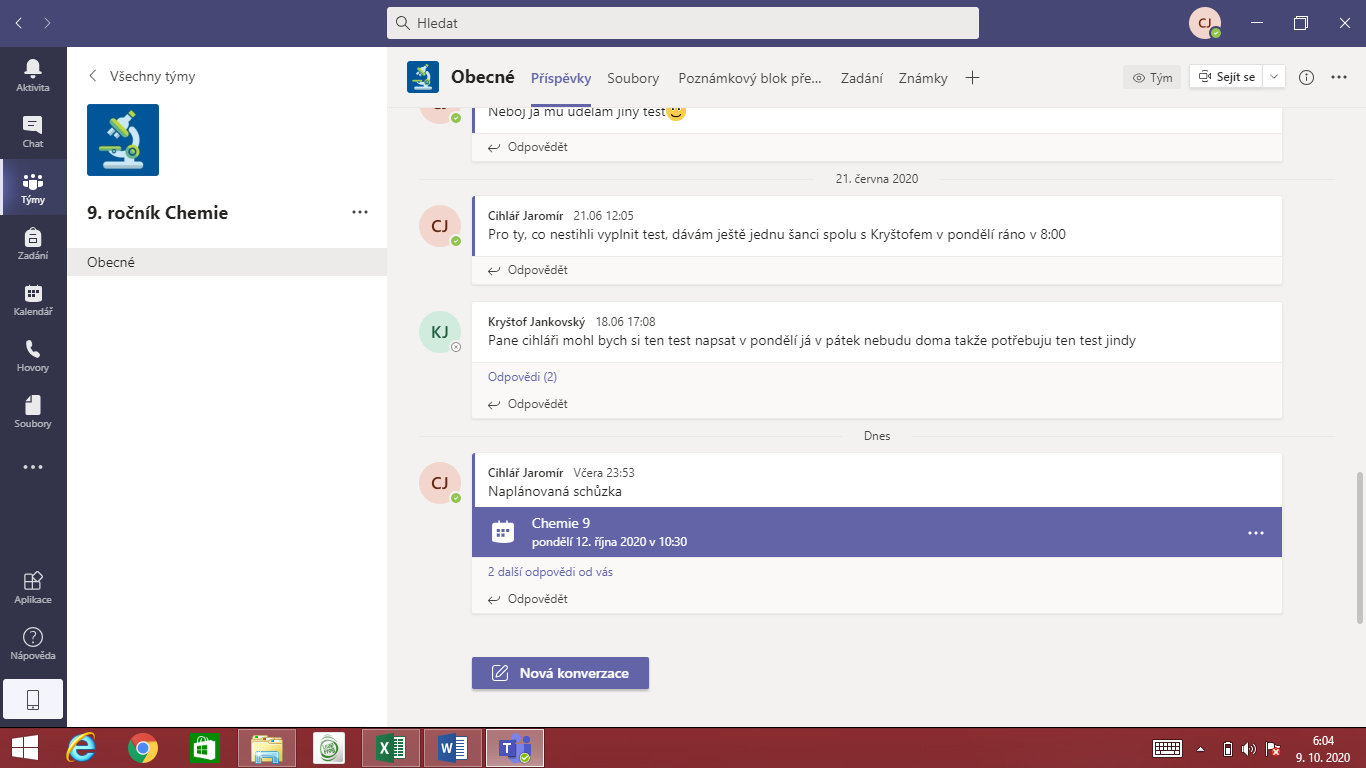Switch to the Známky tab

(x=923, y=78)
